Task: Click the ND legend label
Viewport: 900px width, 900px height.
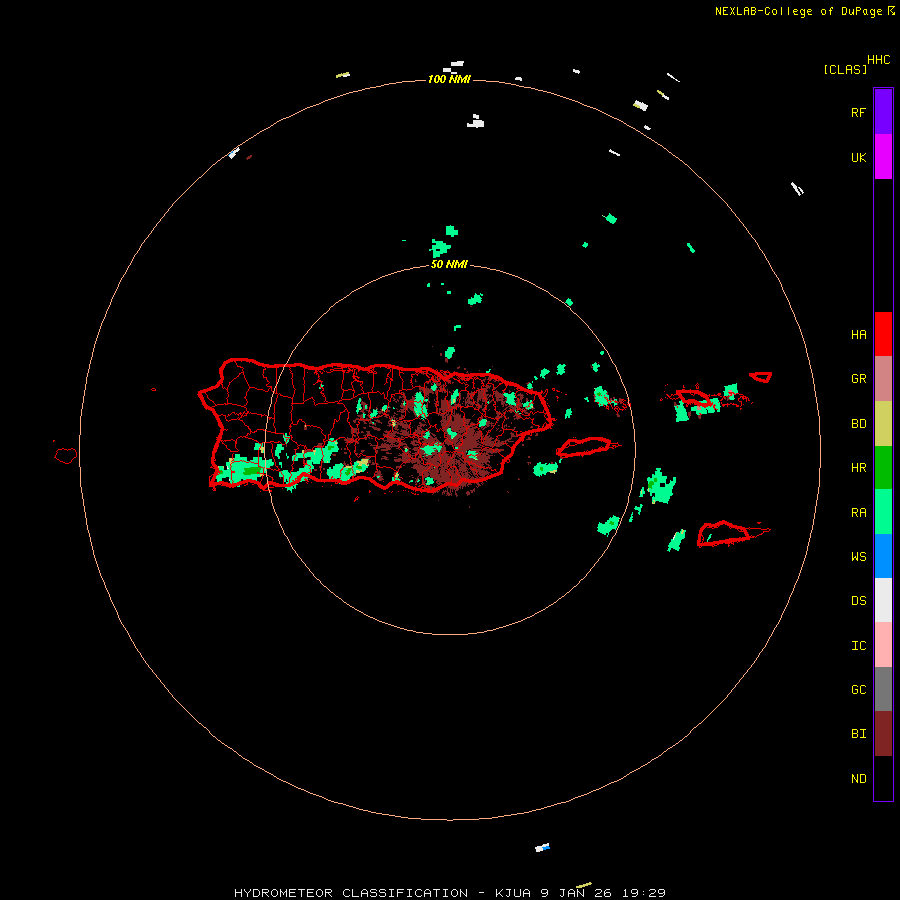Action: pyautogui.click(x=858, y=778)
